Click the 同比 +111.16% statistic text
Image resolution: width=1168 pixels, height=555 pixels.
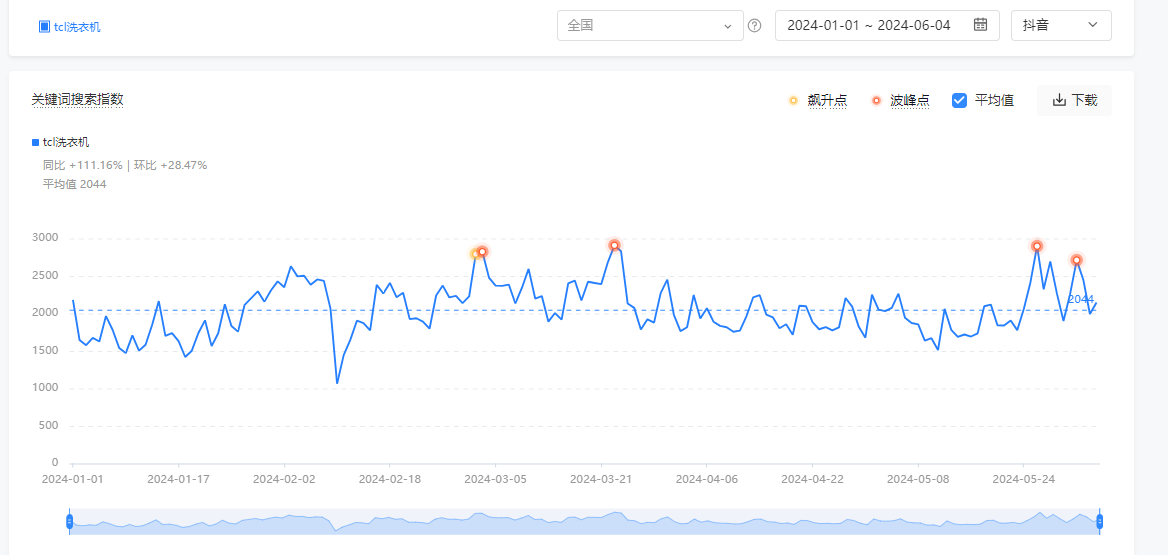coord(83,165)
